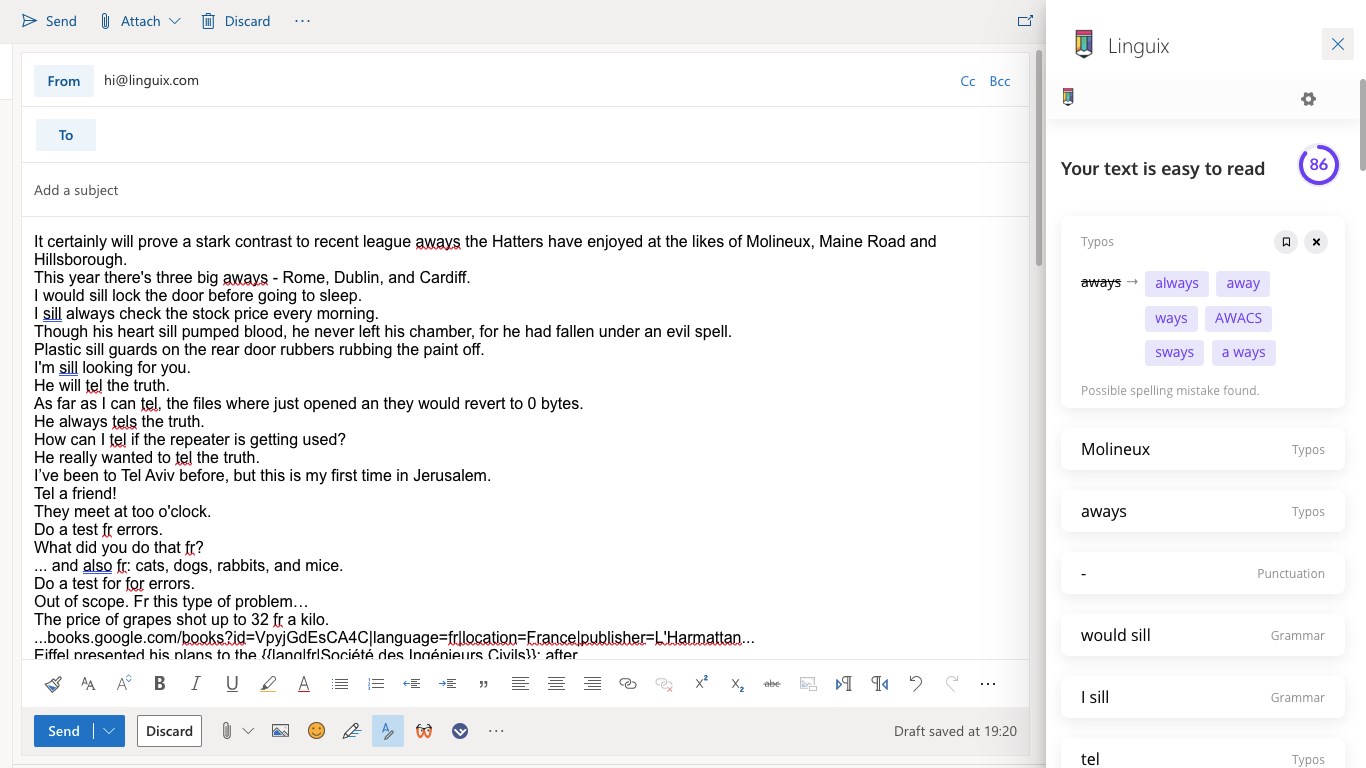Click the signature pen icon

[352, 731]
